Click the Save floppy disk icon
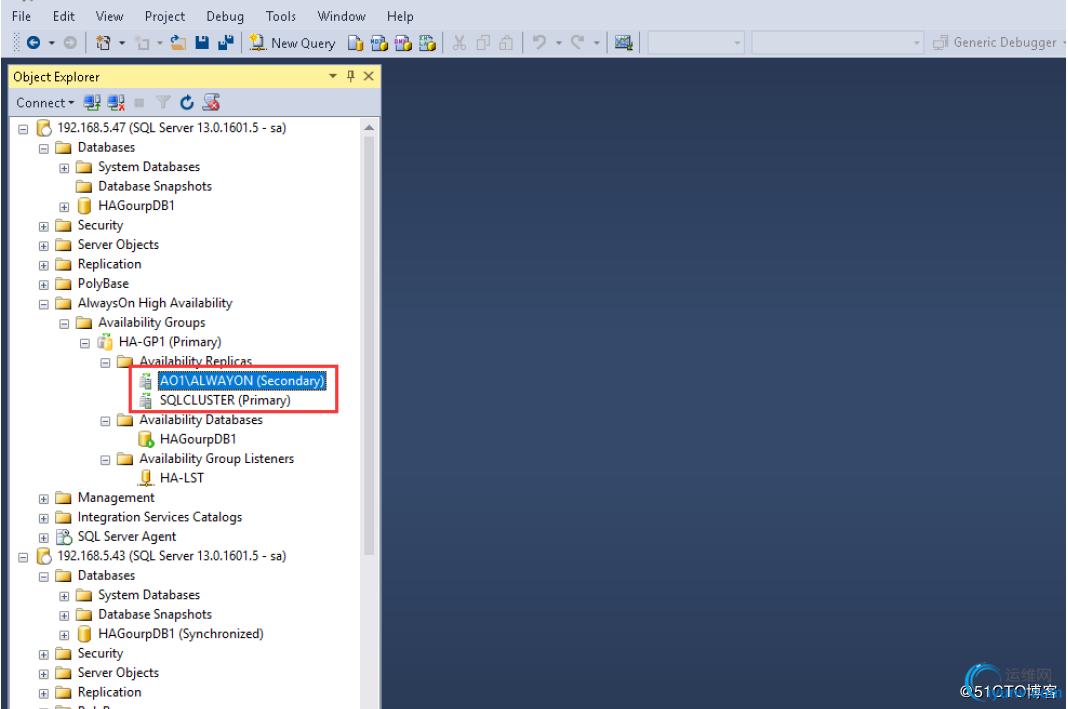The height and width of the screenshot is (709, 1068). click(x=202, y=42)
